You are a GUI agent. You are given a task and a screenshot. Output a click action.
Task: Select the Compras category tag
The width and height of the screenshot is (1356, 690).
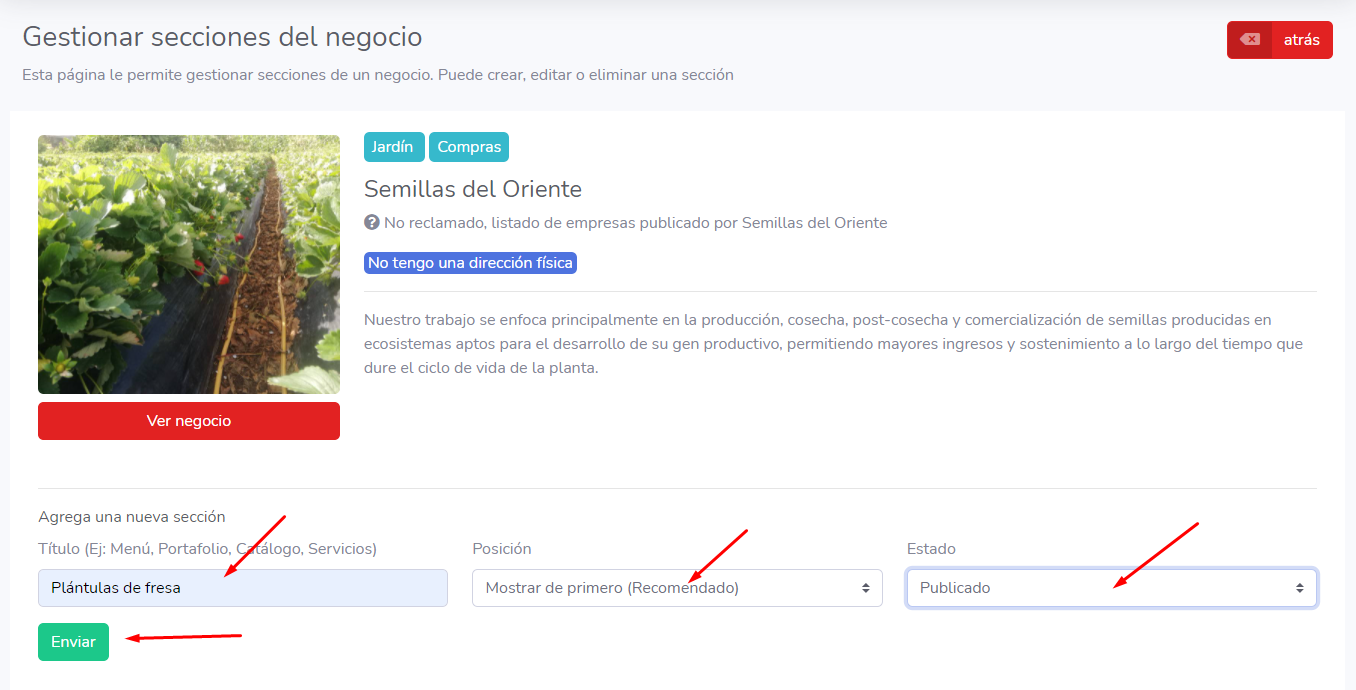tap(469, 147)
